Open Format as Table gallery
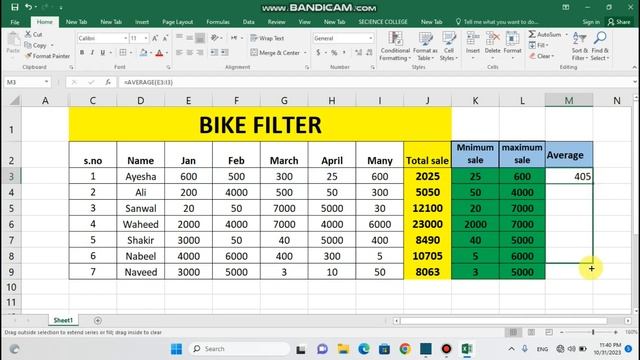This screenshot has height=360, width=640. (x=425, y=46)
